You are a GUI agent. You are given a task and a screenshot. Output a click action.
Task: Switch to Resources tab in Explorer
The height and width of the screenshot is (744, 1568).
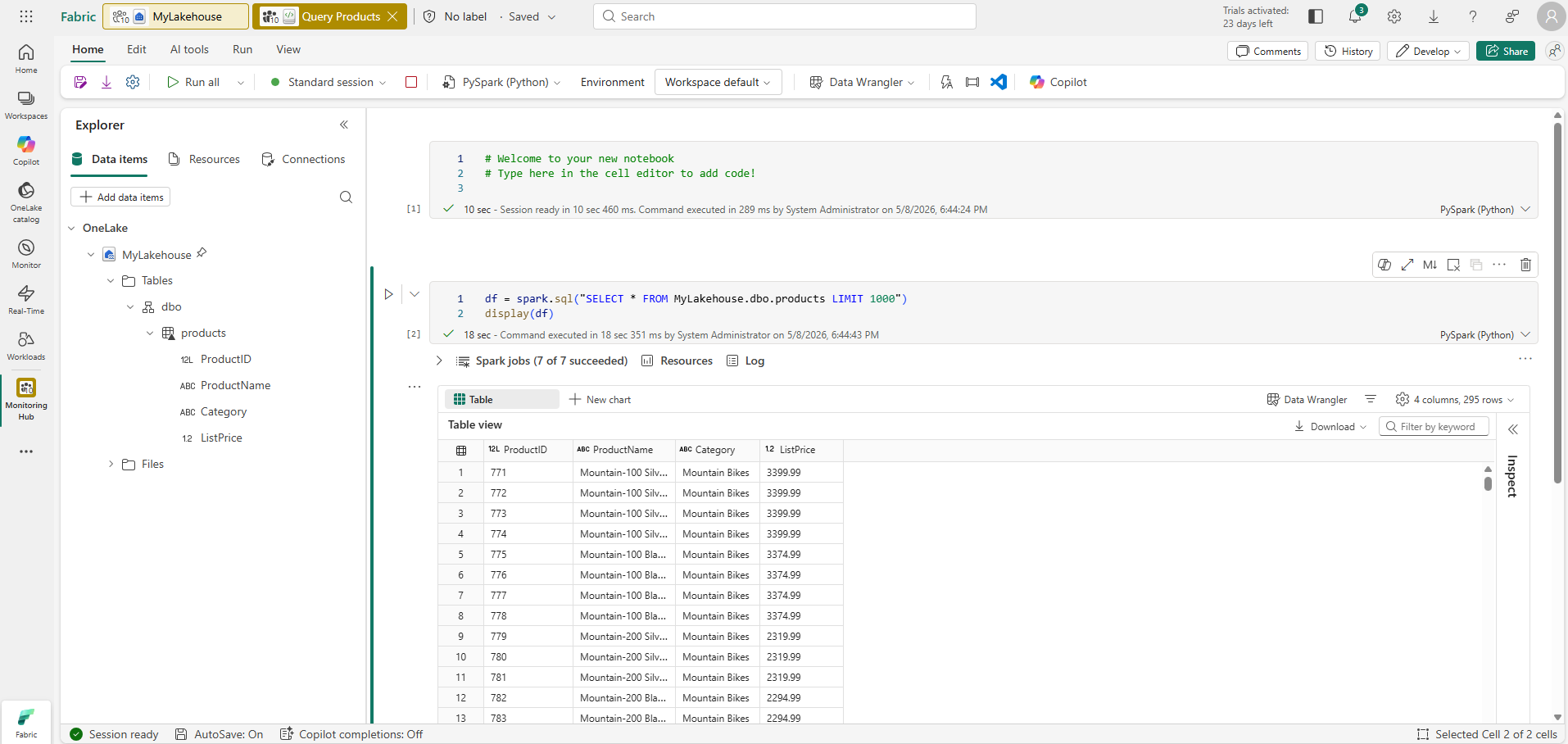click(x=204, y=159)
